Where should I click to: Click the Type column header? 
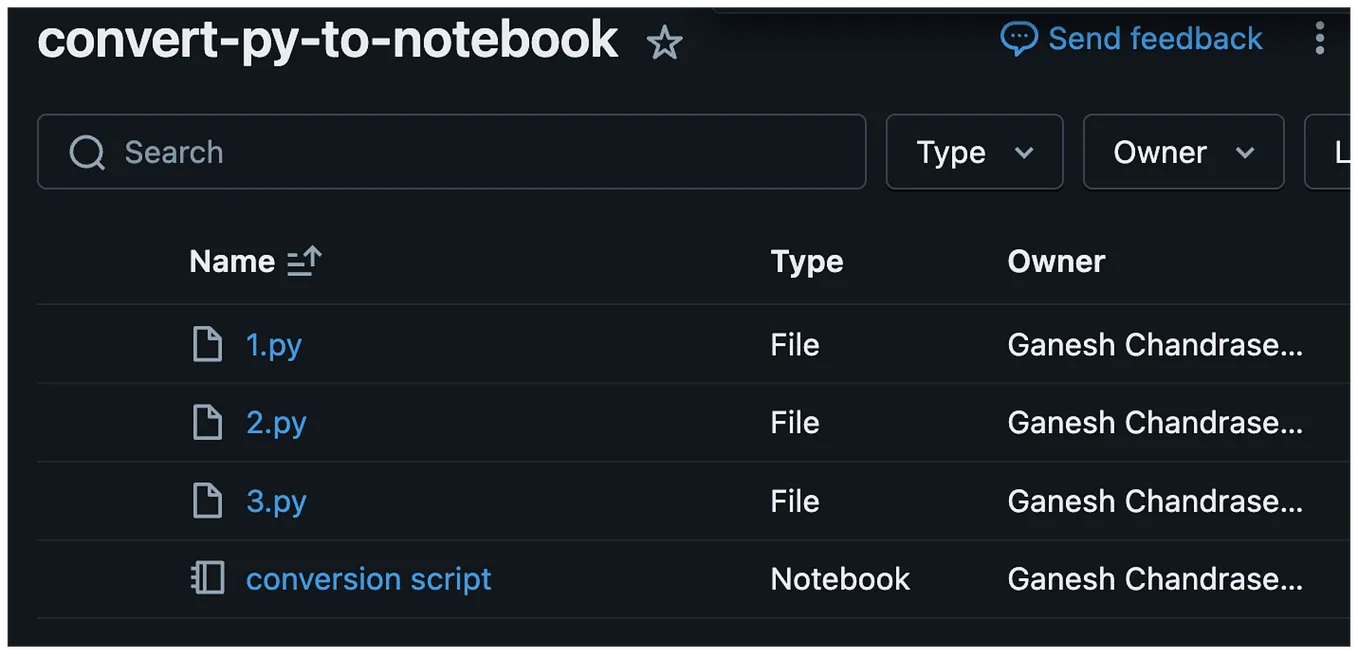(806, 261)
